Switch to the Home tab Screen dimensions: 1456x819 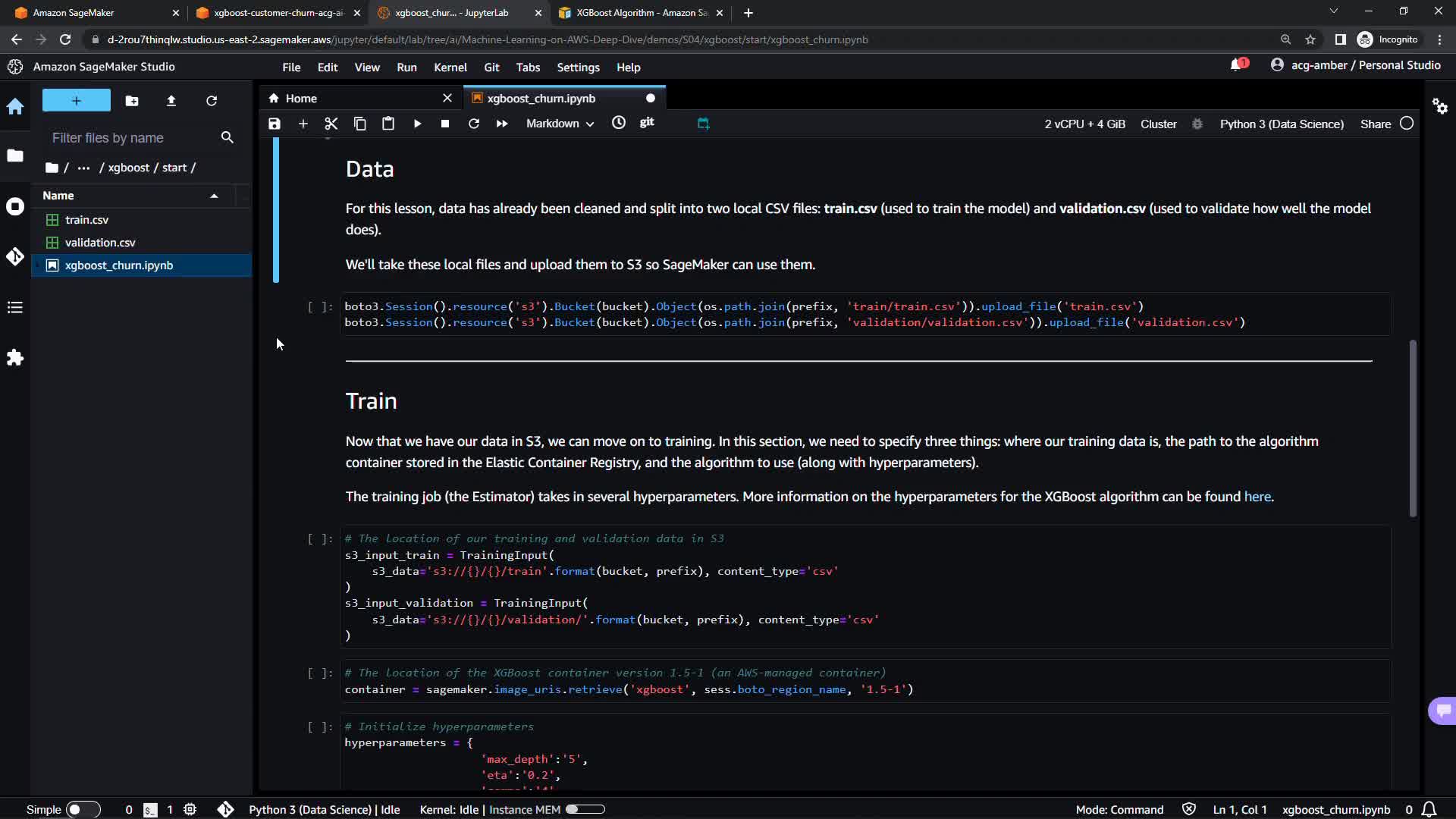pyautogui.click(x=301, y=99)
